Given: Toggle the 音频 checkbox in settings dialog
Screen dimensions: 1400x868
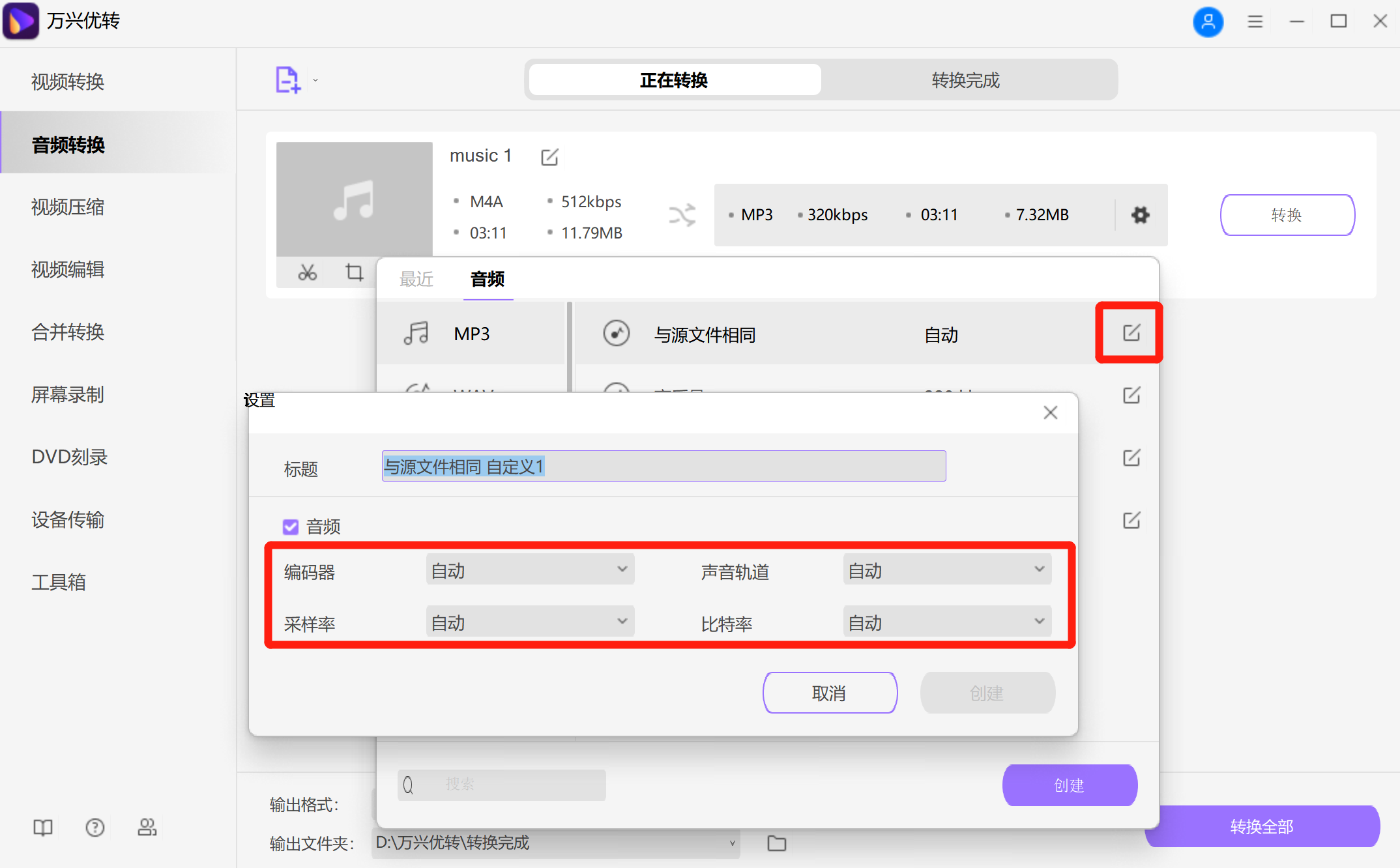Looking at the screenshot, I should [x=291, y=527].
